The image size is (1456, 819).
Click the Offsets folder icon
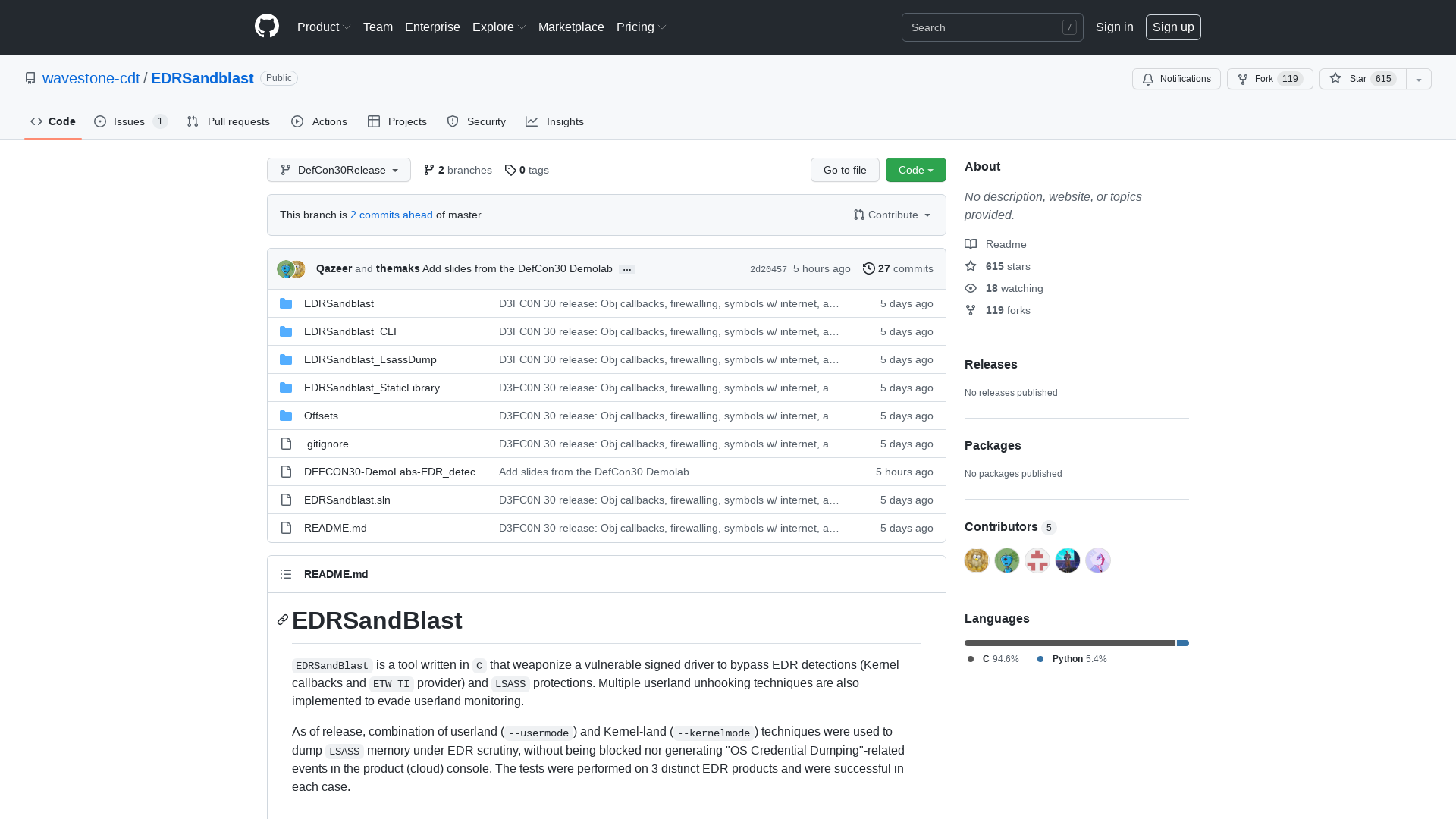286,416
